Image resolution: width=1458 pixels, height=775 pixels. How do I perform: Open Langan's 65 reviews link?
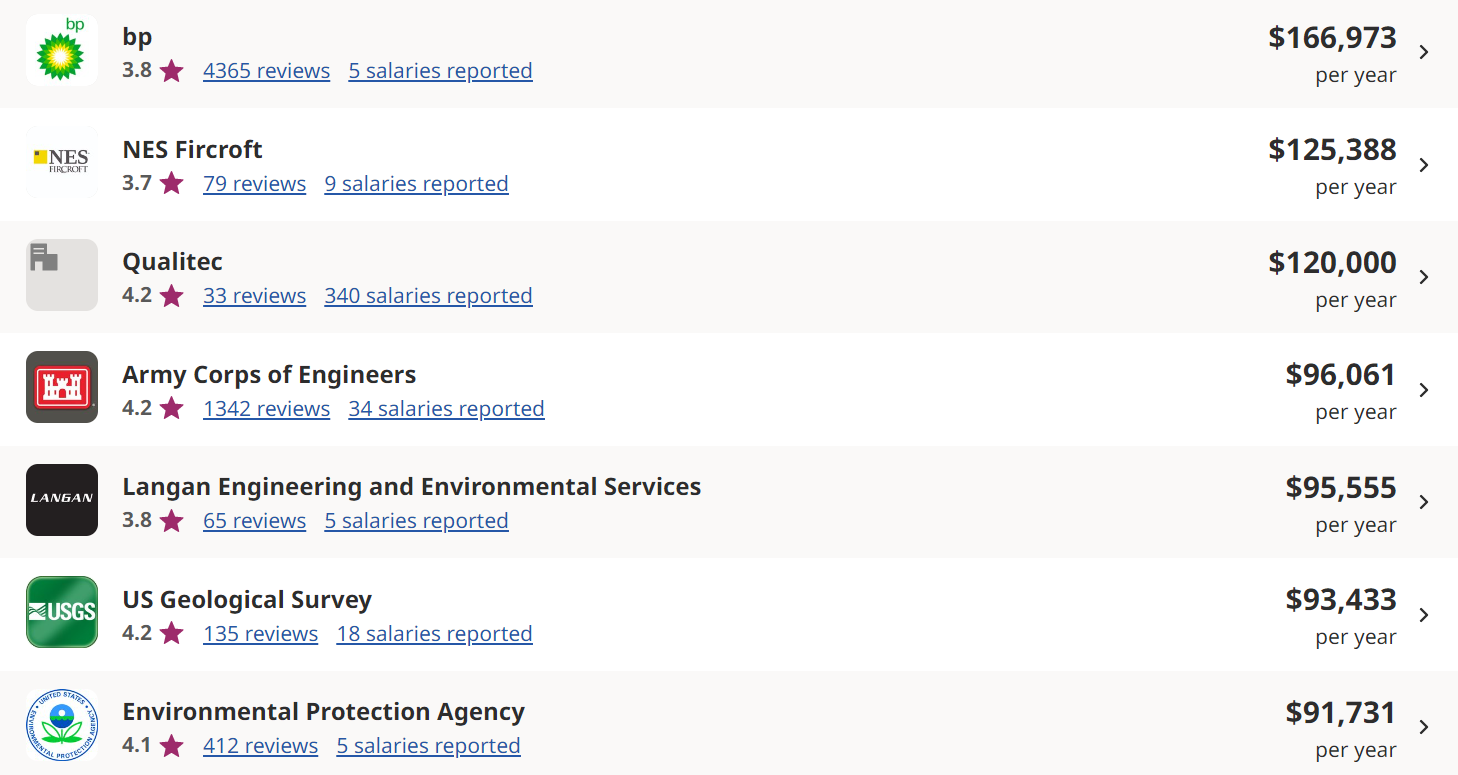pos(254,521)
